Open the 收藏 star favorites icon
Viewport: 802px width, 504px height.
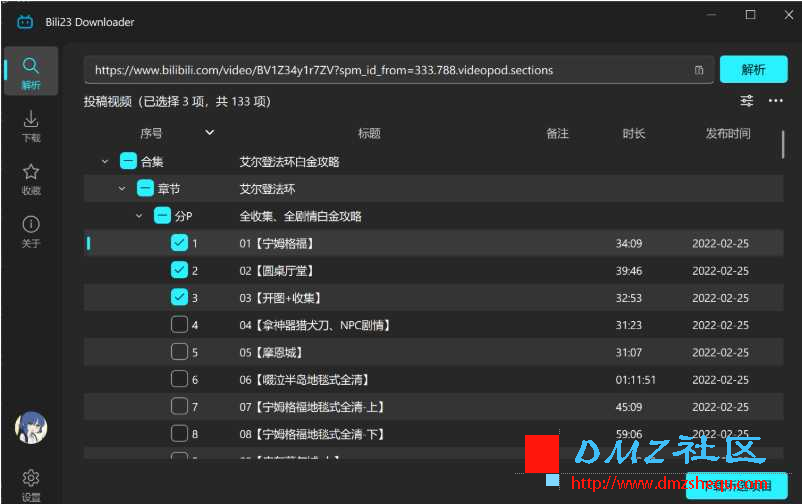pos(31,179)
